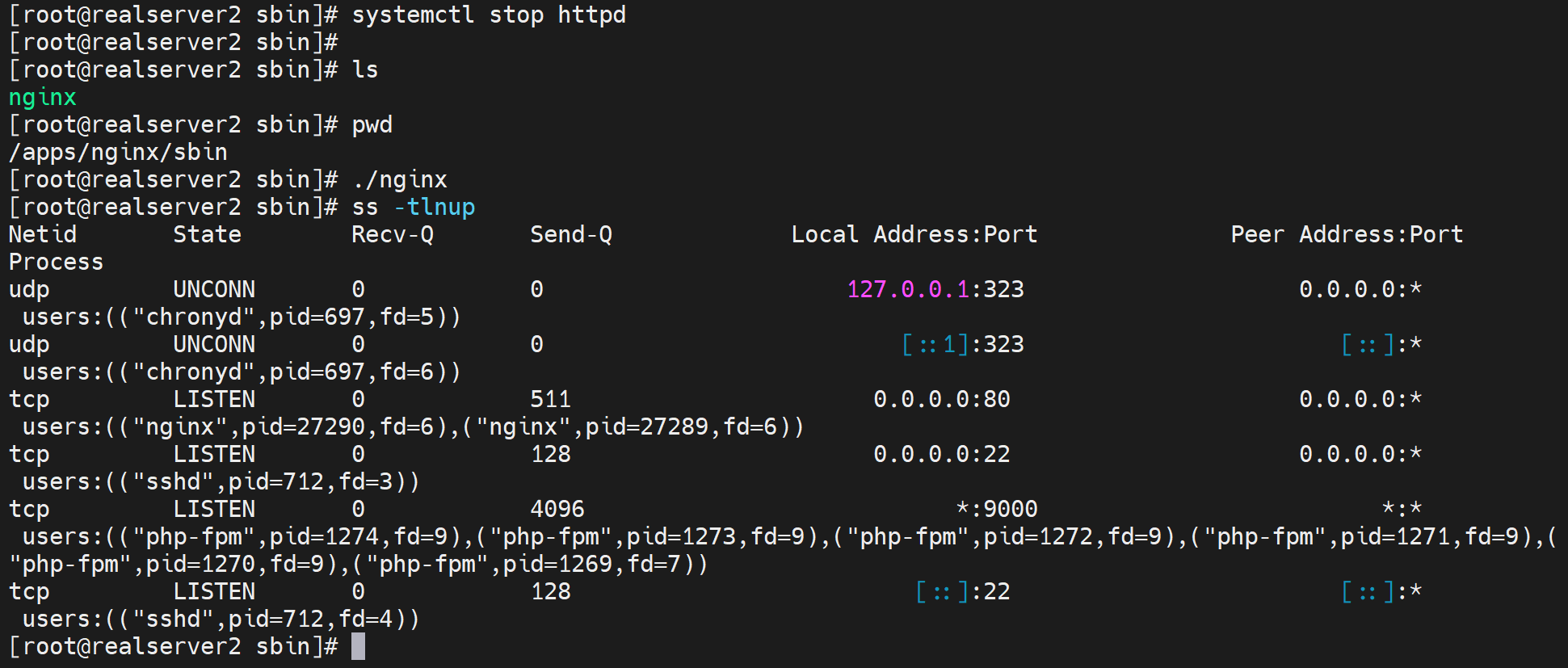Click the Send-Q value 511

tap(550, 399)
